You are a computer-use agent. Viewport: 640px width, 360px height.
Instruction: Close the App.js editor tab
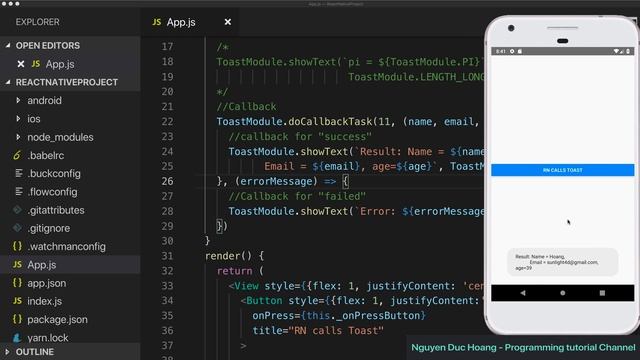click(x=228, y=22)
